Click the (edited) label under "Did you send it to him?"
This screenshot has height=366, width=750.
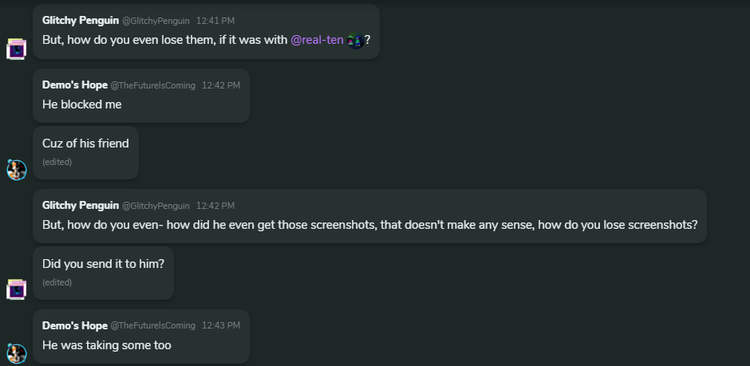click(57, 283)
